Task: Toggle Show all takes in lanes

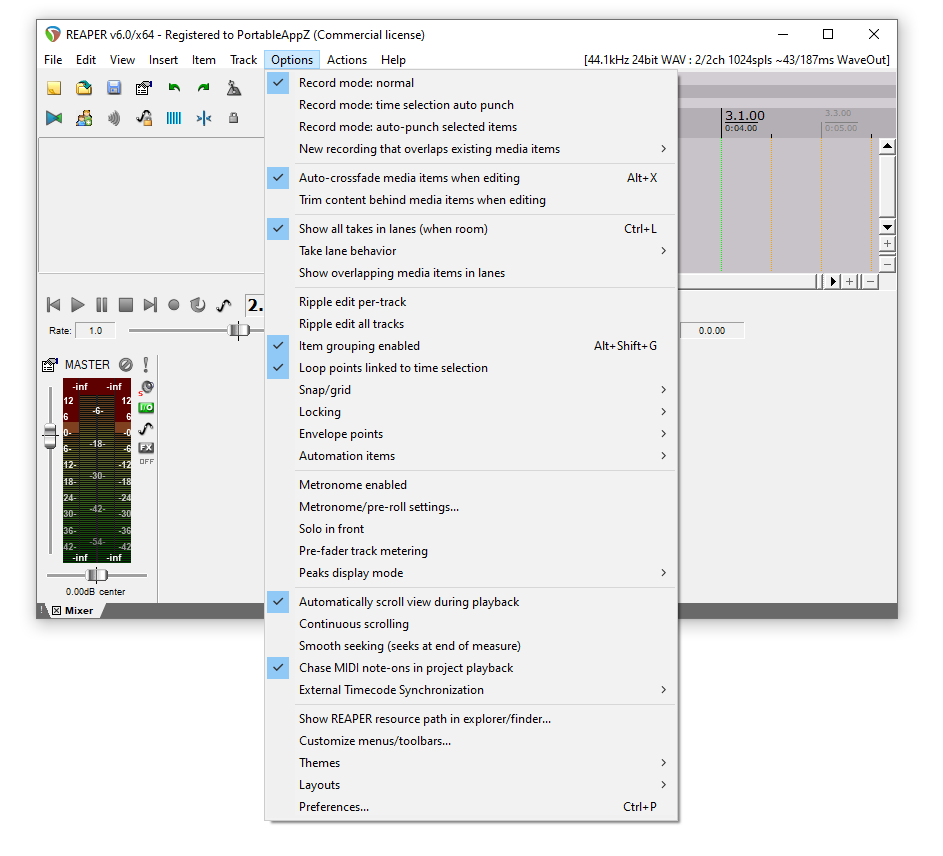Action: [471, 229]
